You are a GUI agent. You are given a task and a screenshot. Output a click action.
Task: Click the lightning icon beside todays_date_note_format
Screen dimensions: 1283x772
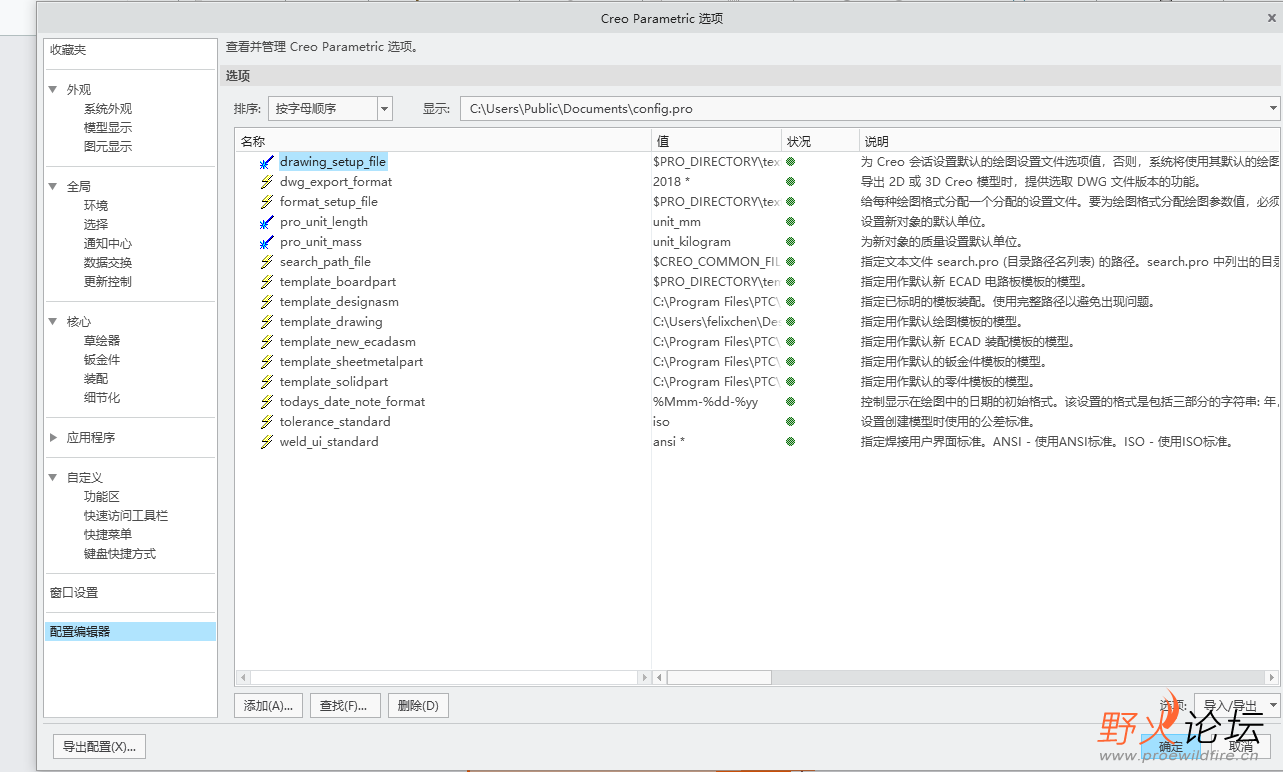pyautogui.click(x=266, y=402)
